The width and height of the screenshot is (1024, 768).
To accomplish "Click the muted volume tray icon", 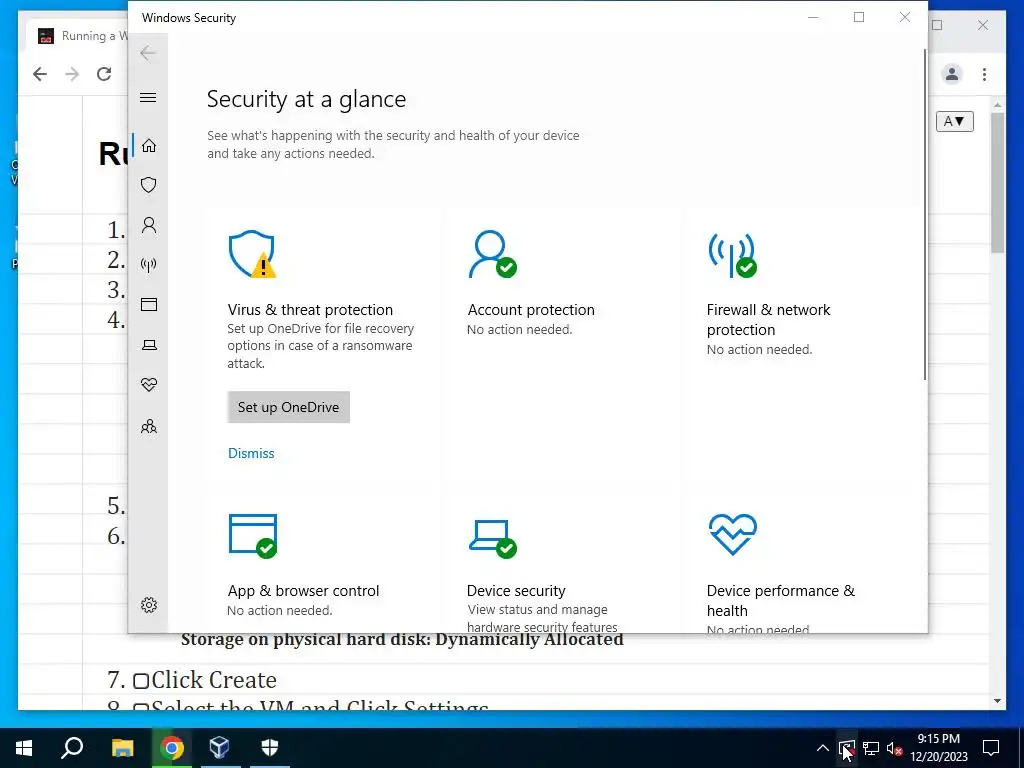I will (x=895, y=748).
